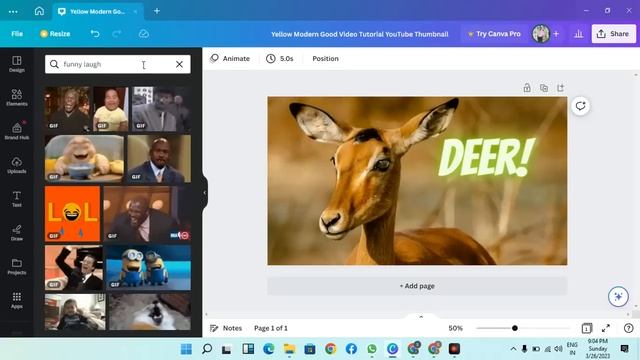
Task: Click the Resize button
Action: (55, 34)
